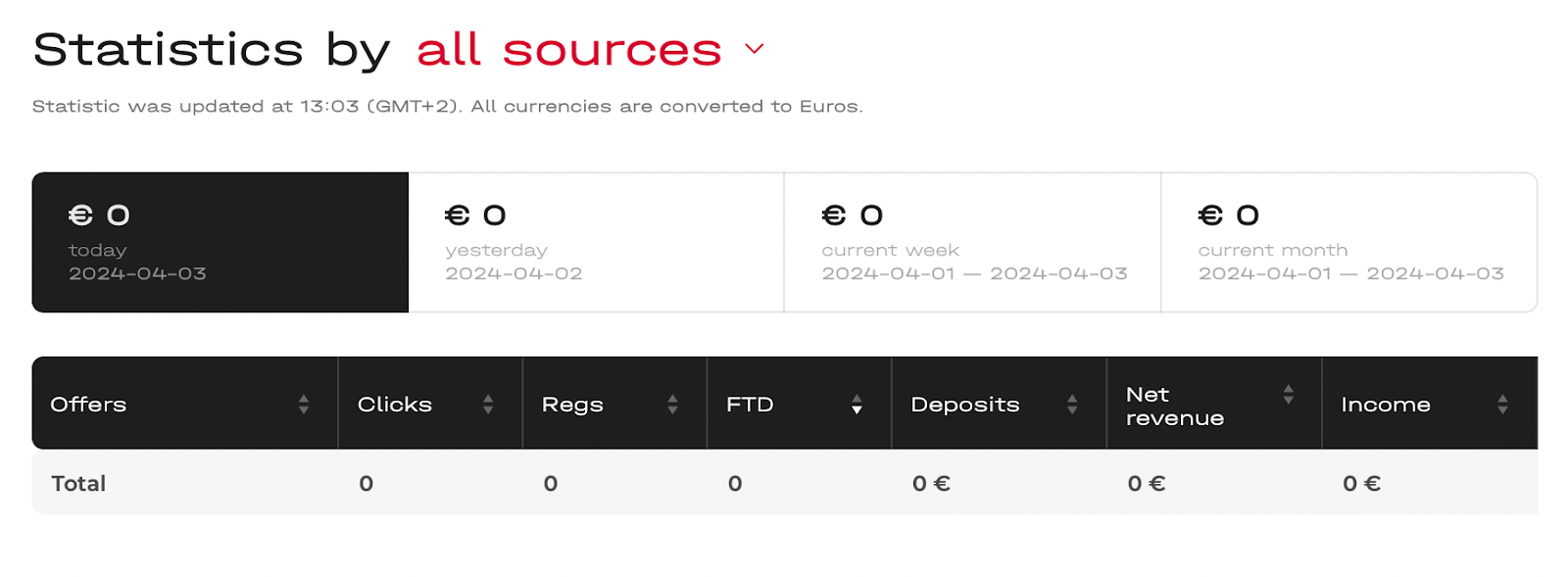Click the Regs column sort arrows
This screenshot has width=1568, height=577.
(x=672, y=404)
